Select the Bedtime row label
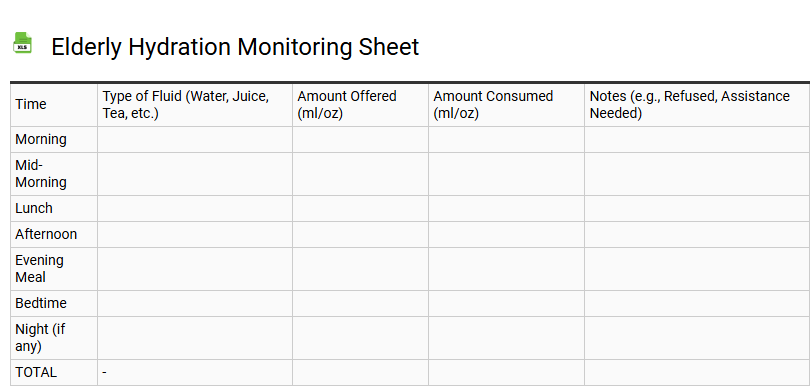This screenshot has height=386, width=810. coord(41,303)
